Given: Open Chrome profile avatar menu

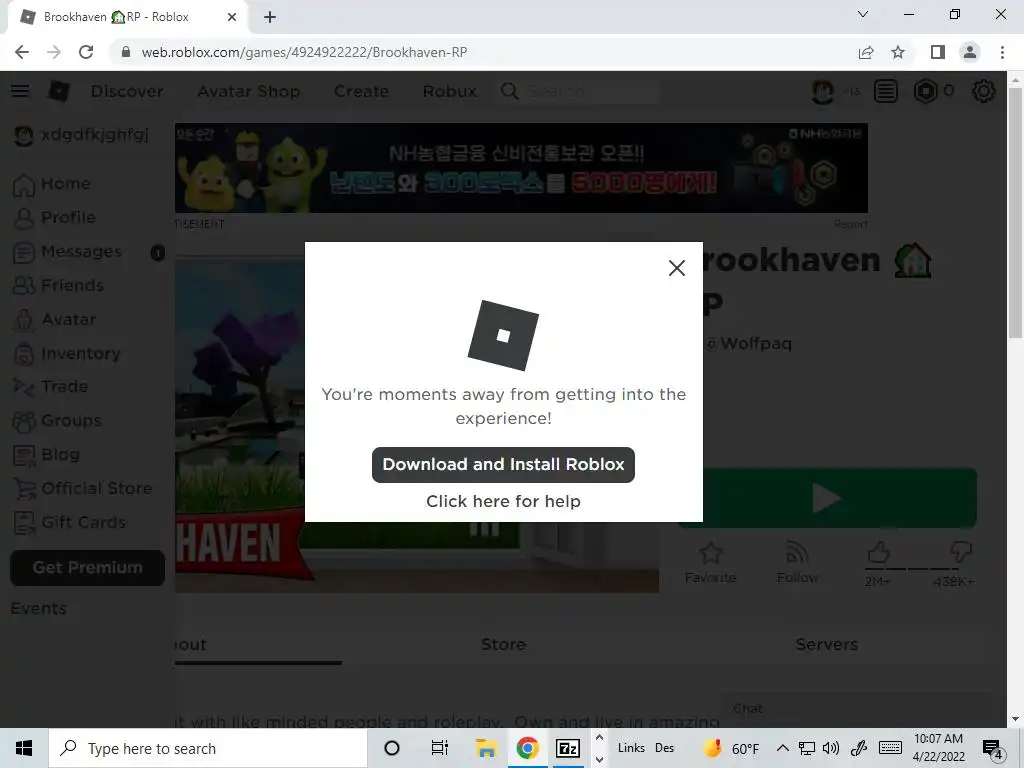Looking at the screenshot, I should pos(970,52).
